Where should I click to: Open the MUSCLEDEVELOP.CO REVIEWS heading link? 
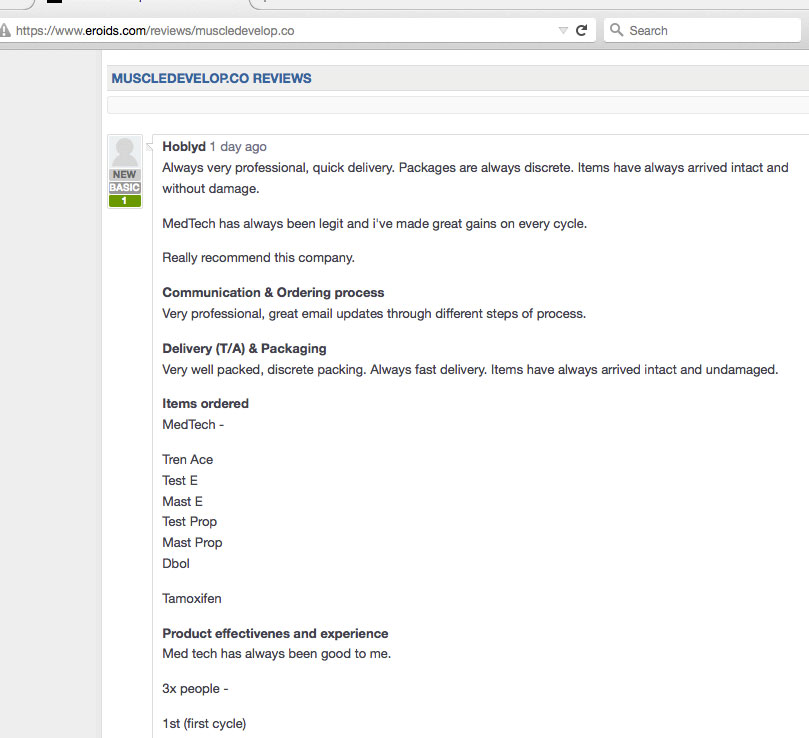(x=212, y=78)
